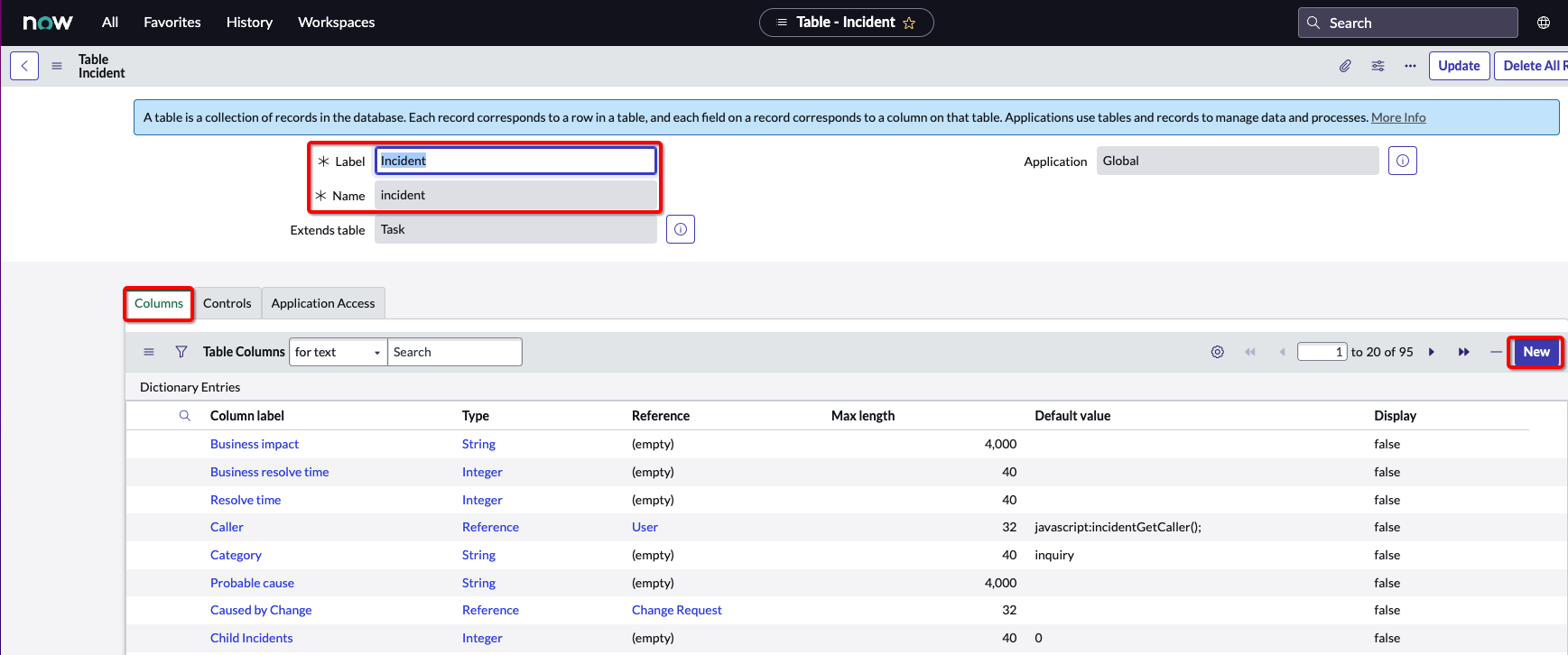Open attachments via paperclip icon

1345,66
